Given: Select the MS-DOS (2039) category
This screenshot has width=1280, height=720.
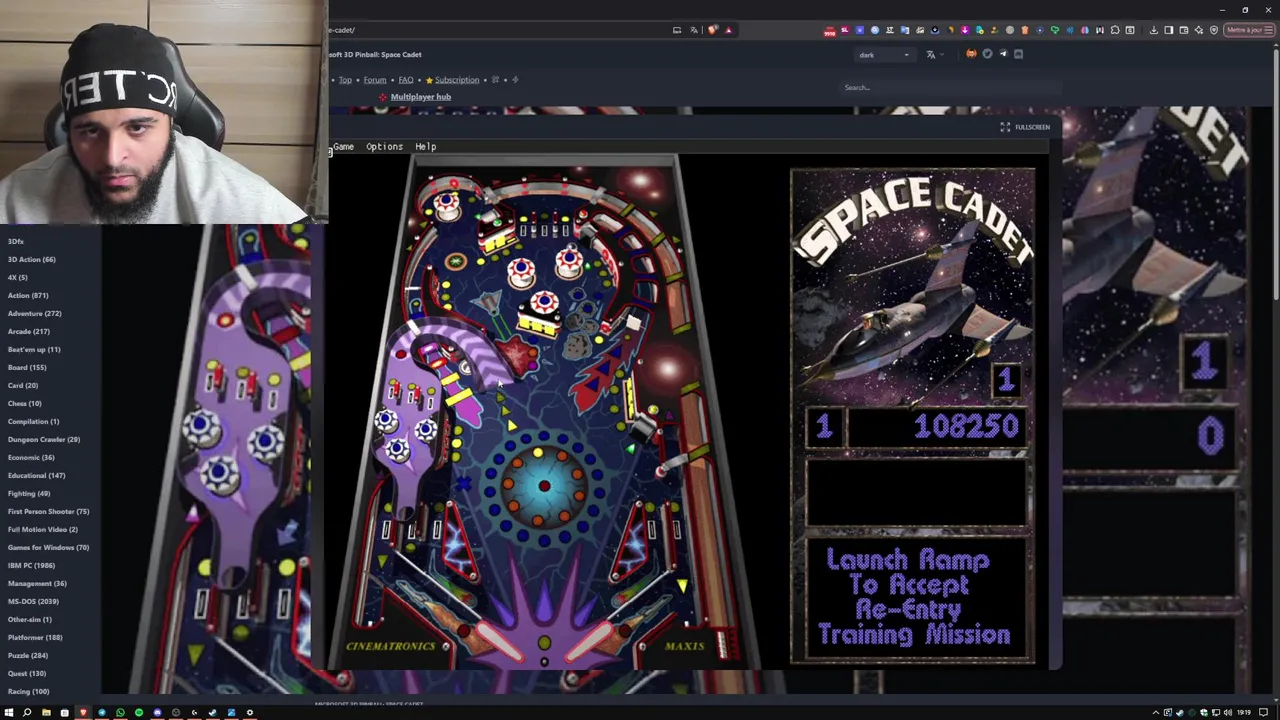Looking at the screenshot, I should click(x=33, y=601).
